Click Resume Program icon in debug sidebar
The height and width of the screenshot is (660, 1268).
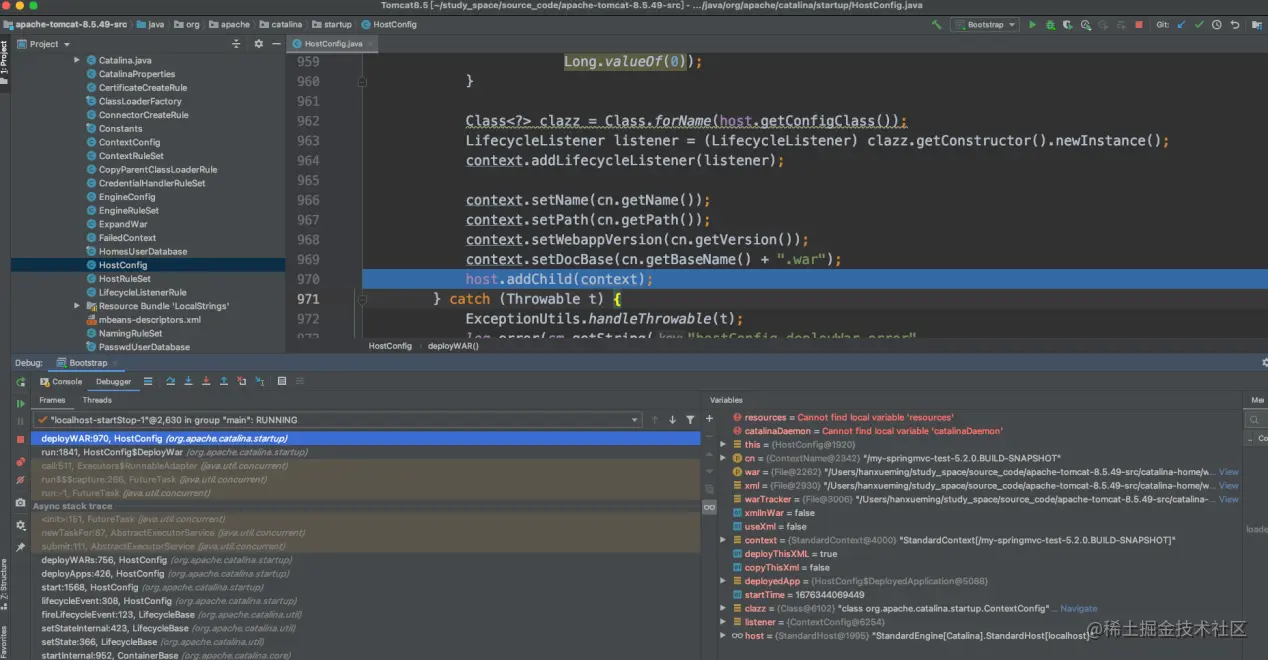pyautogui.click(x=20, y=403)
